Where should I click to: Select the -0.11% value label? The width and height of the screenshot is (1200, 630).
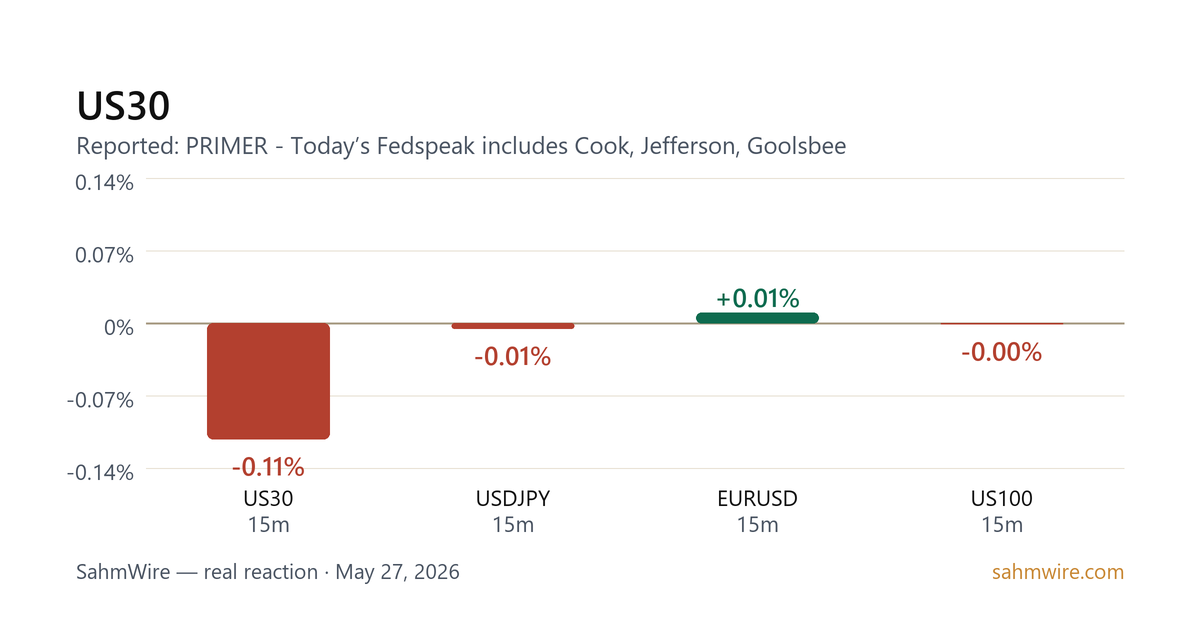[x=268, y=467]
